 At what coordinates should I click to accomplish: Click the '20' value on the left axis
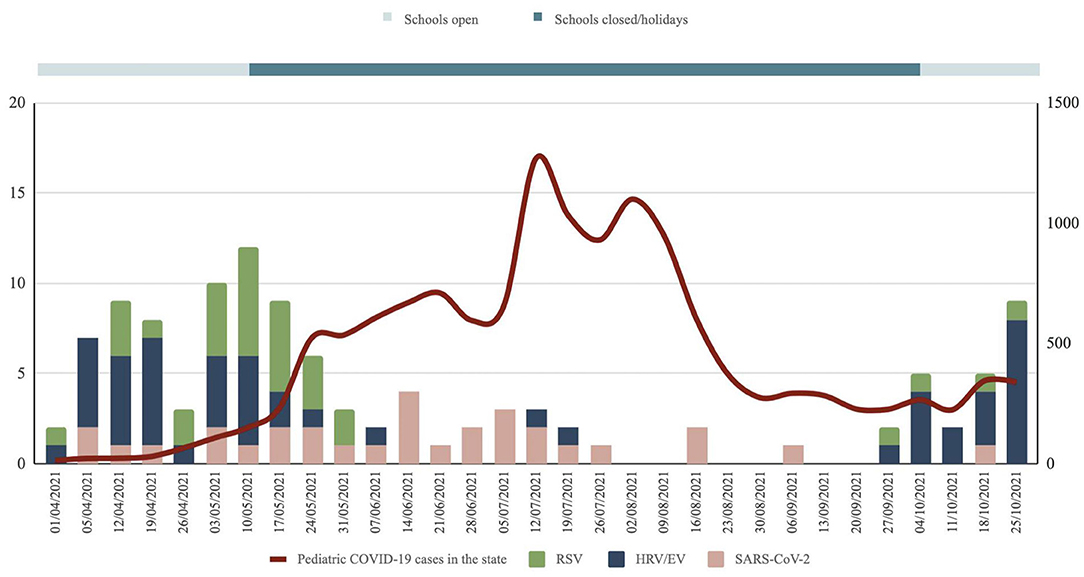point(17,103)
